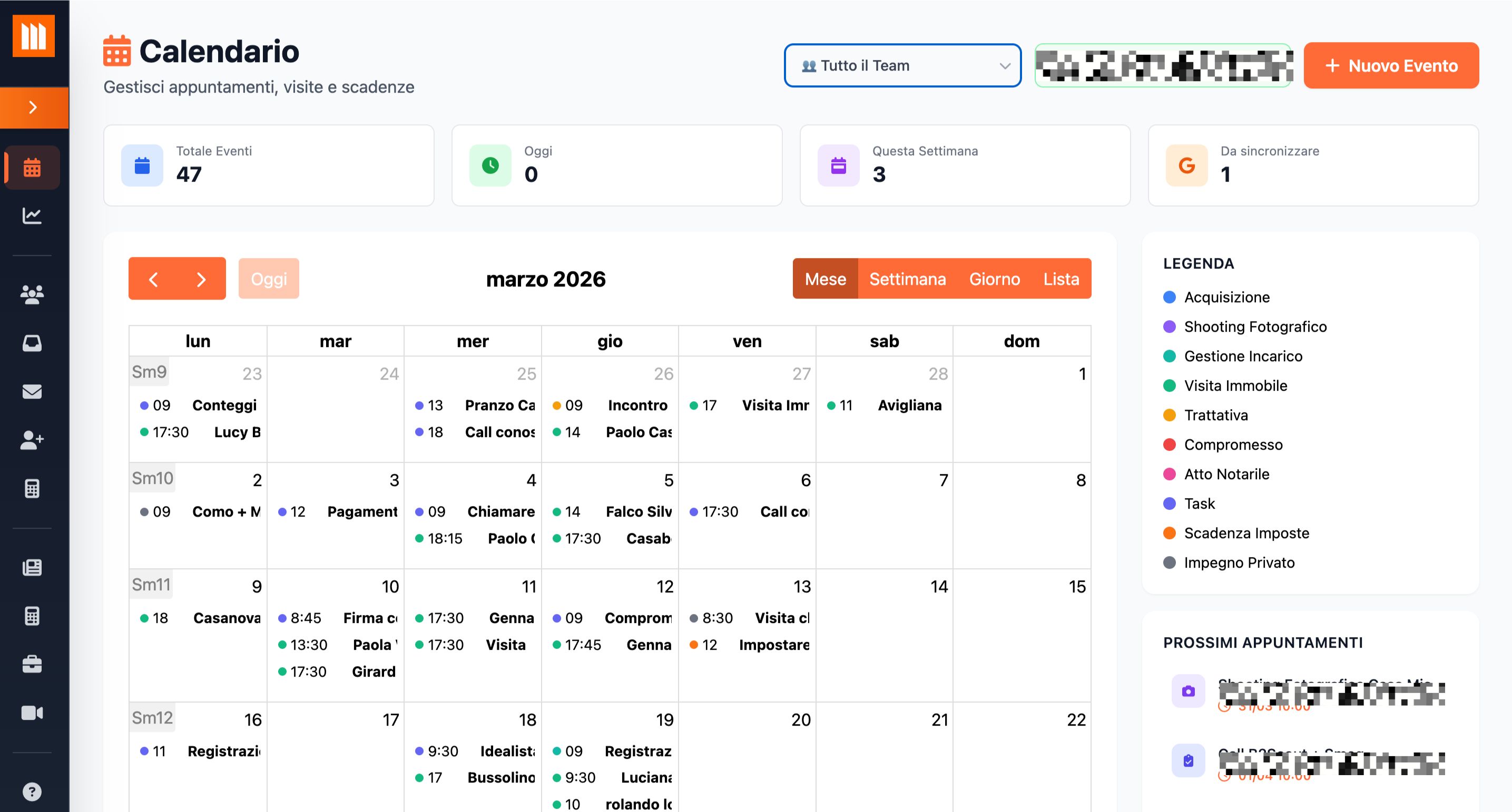This screenshot has height=812, width=1512.
Task: Open the mail envelope sidebar icon
Action: pyautogui.click(x=32, y=391)
